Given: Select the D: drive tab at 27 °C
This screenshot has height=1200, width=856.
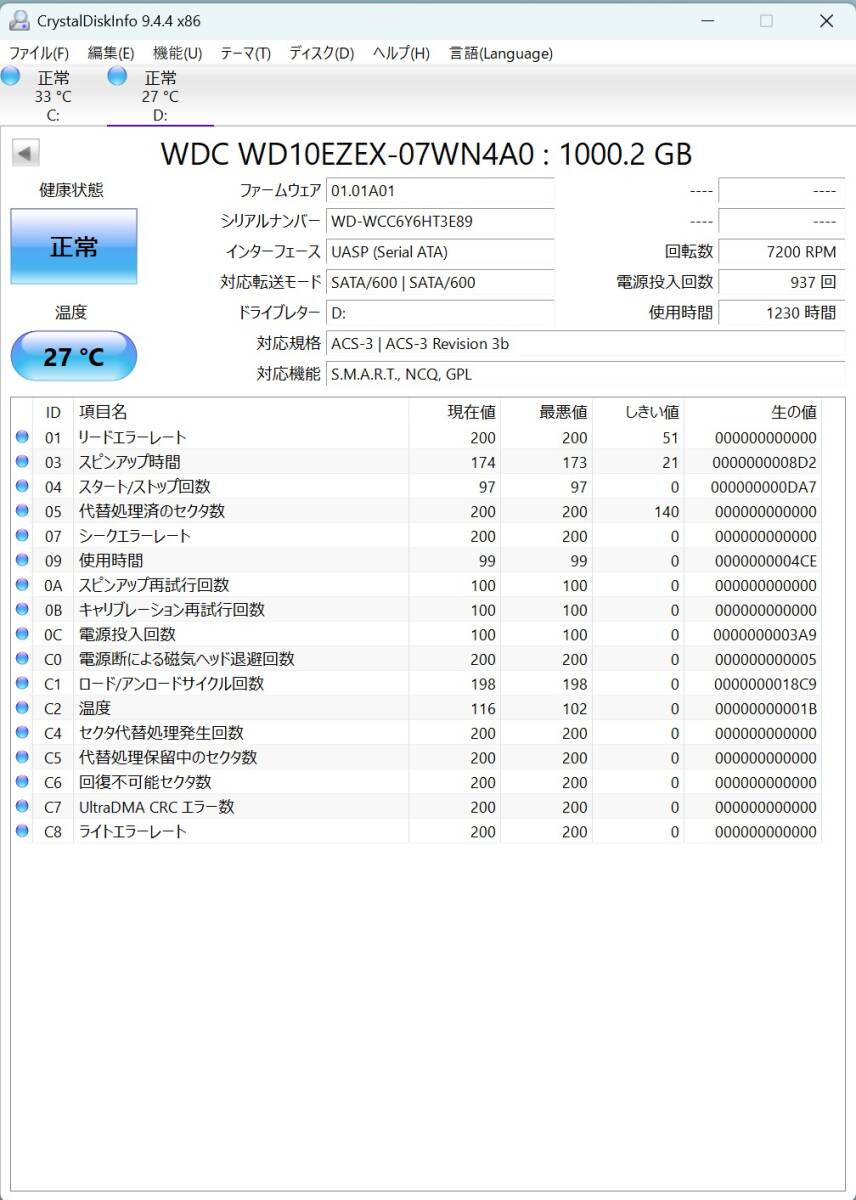Looking at the screenshot, I should point(160,96).
